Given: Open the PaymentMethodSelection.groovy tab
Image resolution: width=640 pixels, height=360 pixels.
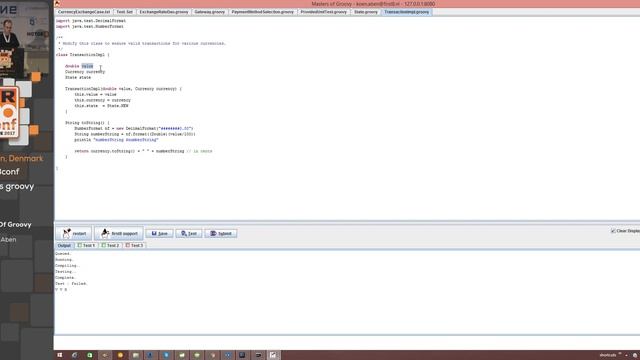Looking at the screenshot, I should 262,12.
